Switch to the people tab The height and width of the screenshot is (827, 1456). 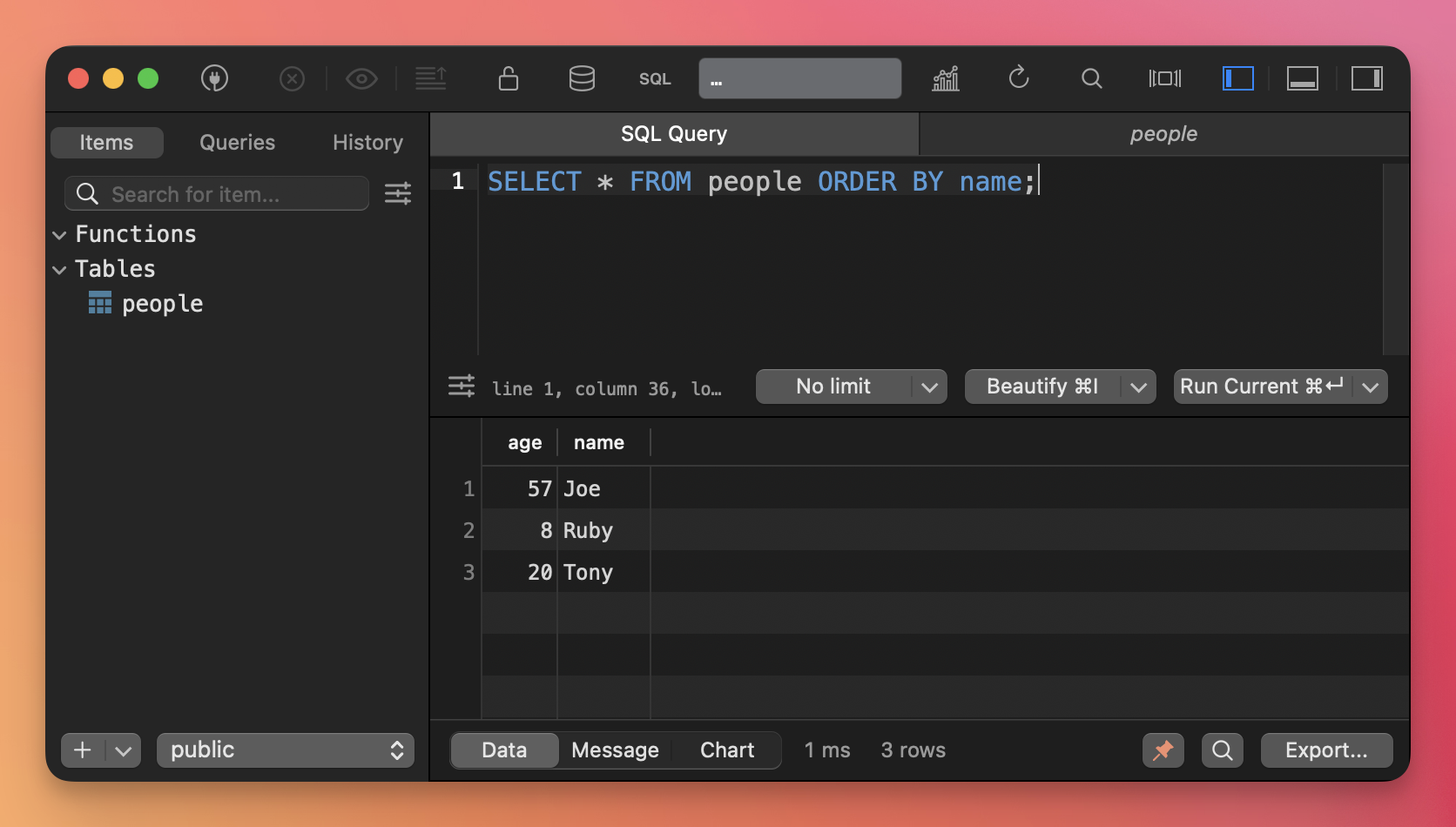(1163, 134)
